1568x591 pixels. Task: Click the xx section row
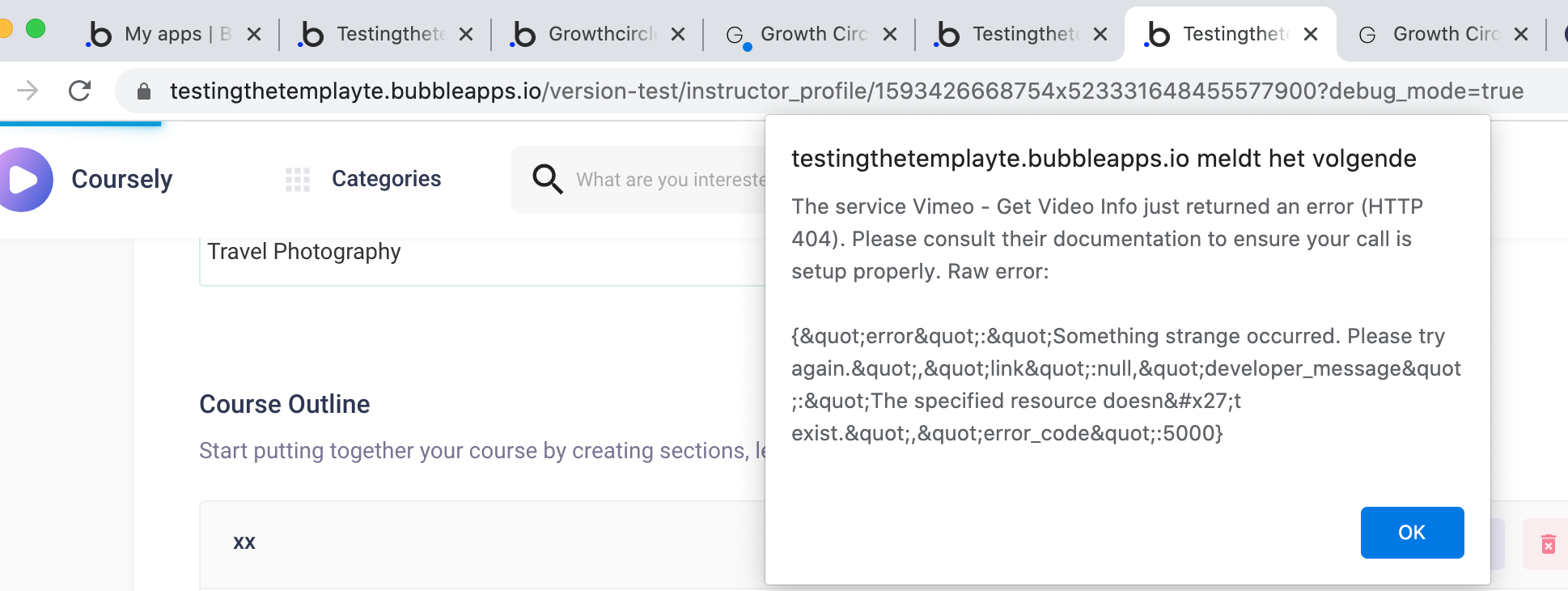482,544
